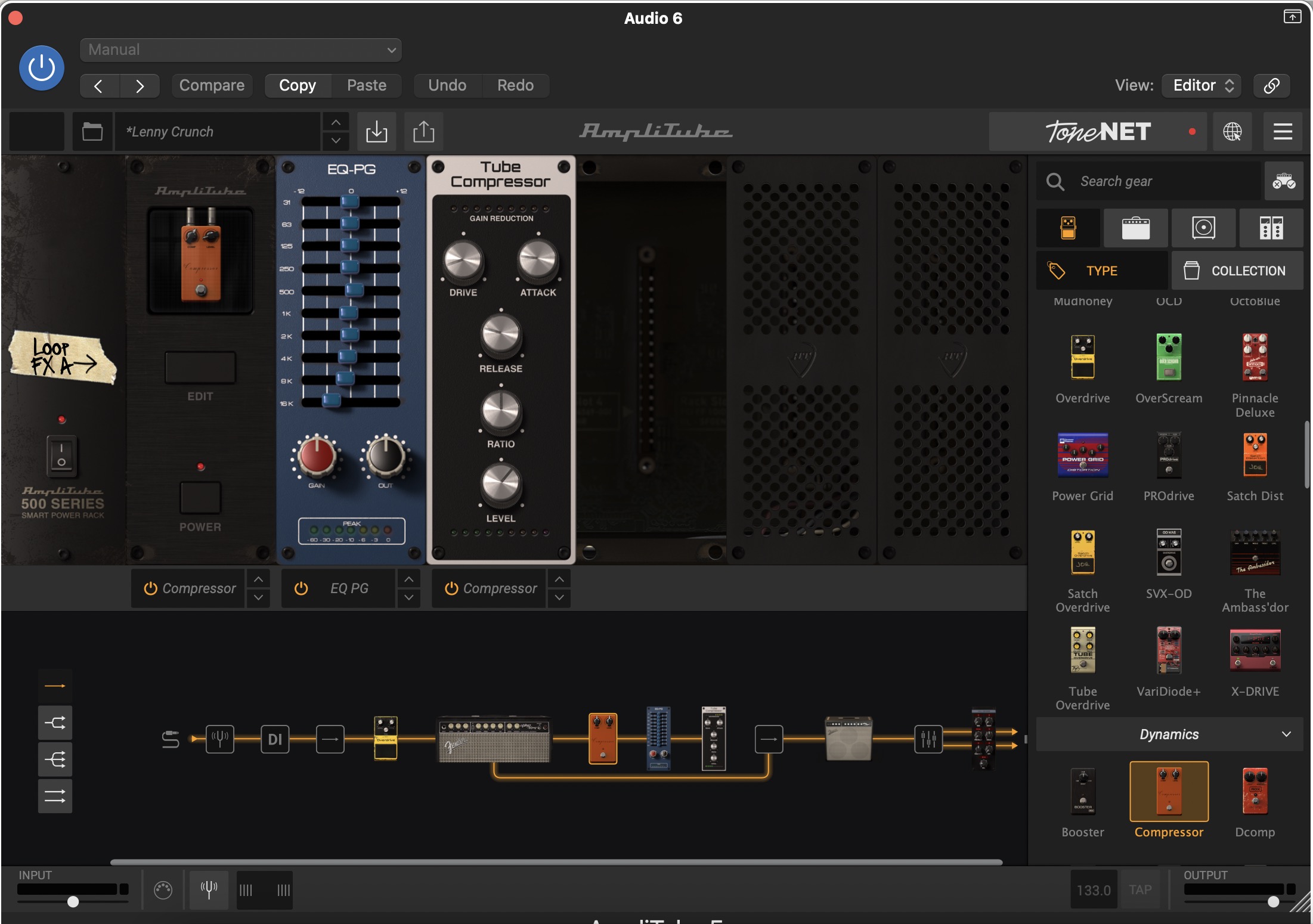
Task: Toggle power on Tube Compressor slot
Action: coord(451,588)
